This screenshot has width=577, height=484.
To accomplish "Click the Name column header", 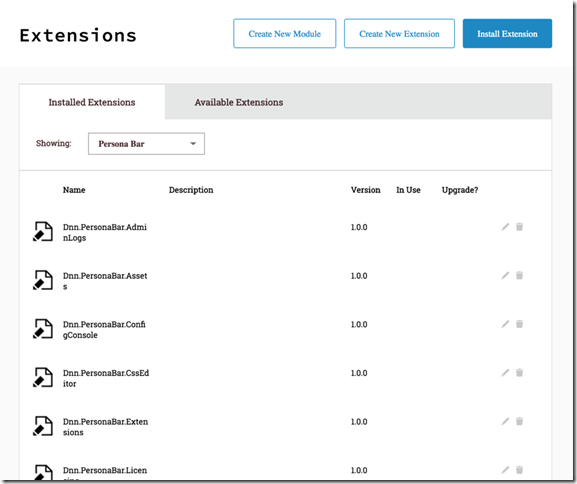I will [74, 190].
